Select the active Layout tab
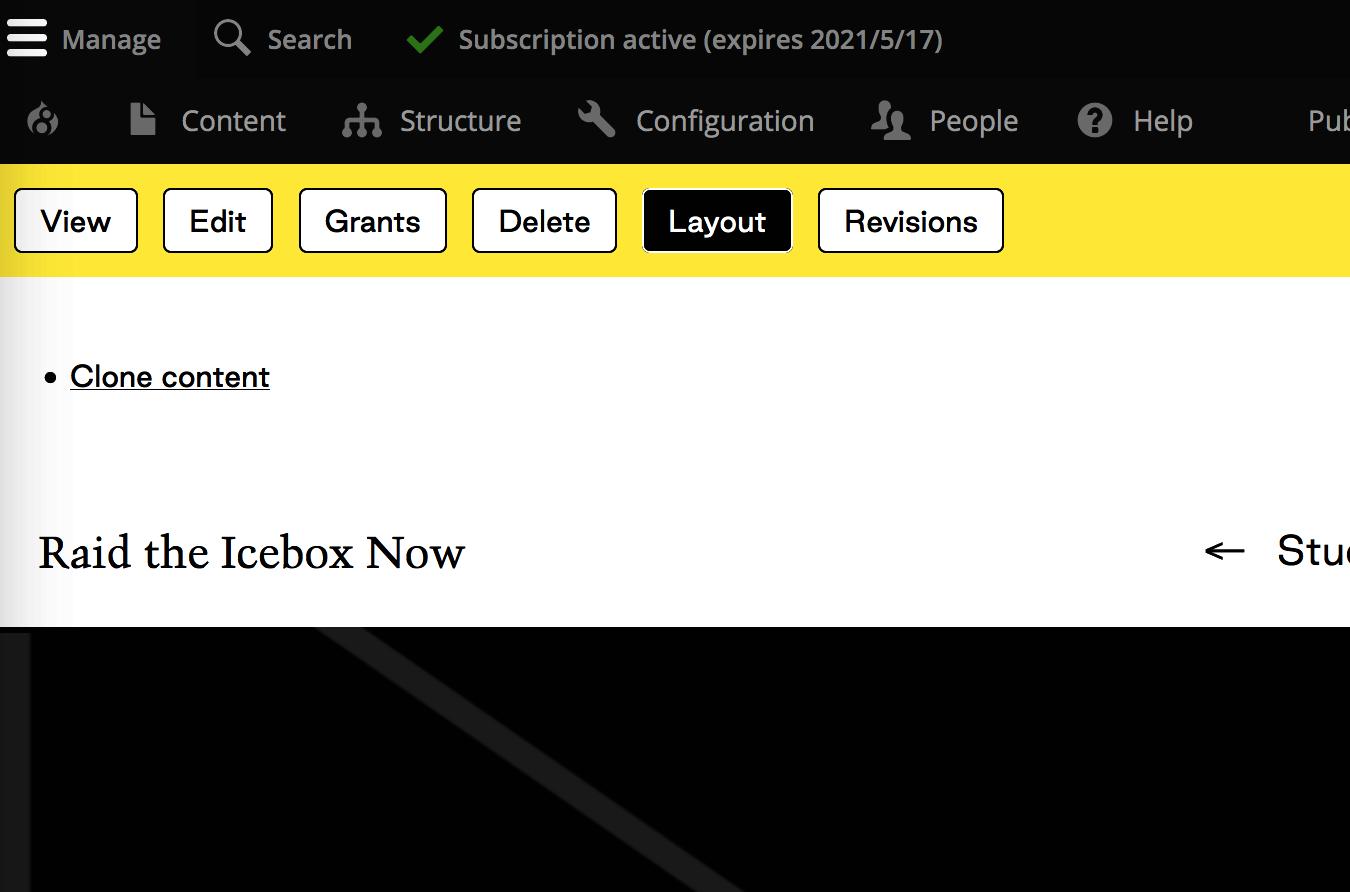 (717, 221)
